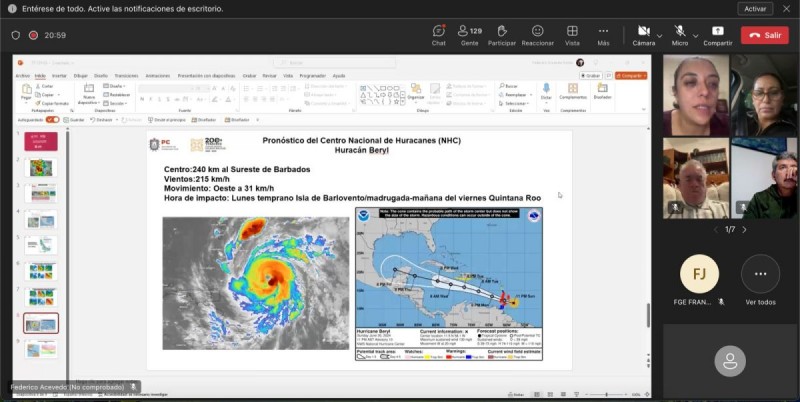The image size is (800, 402).
Task: Open the orange Compartir dropdown in PowerPoint
Action: point(631,76)
